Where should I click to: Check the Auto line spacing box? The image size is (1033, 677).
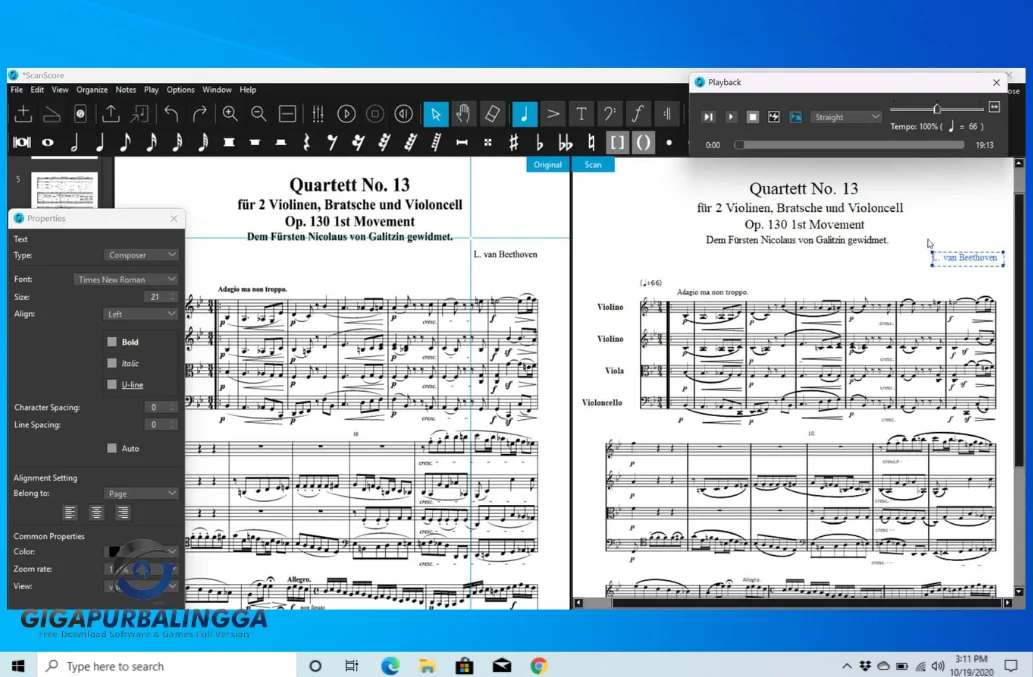pos(112,448)
